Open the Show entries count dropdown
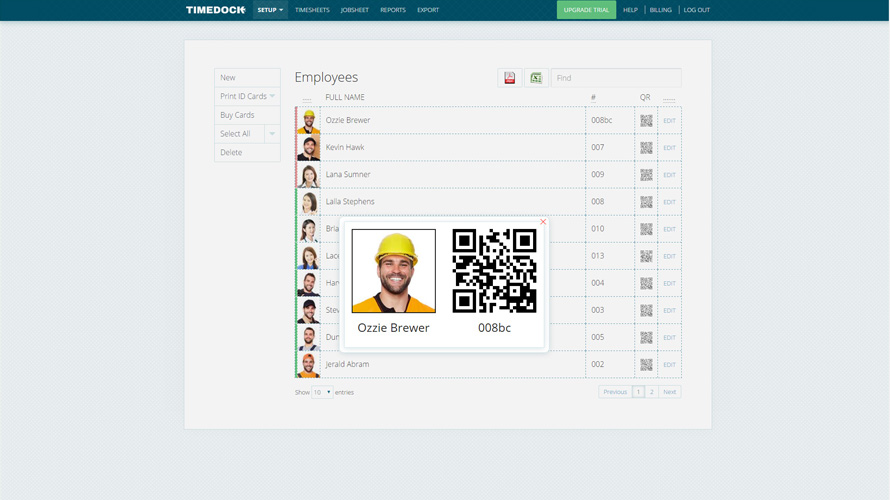The height and width of the screenshot is (500, 890). click(322, 392)
